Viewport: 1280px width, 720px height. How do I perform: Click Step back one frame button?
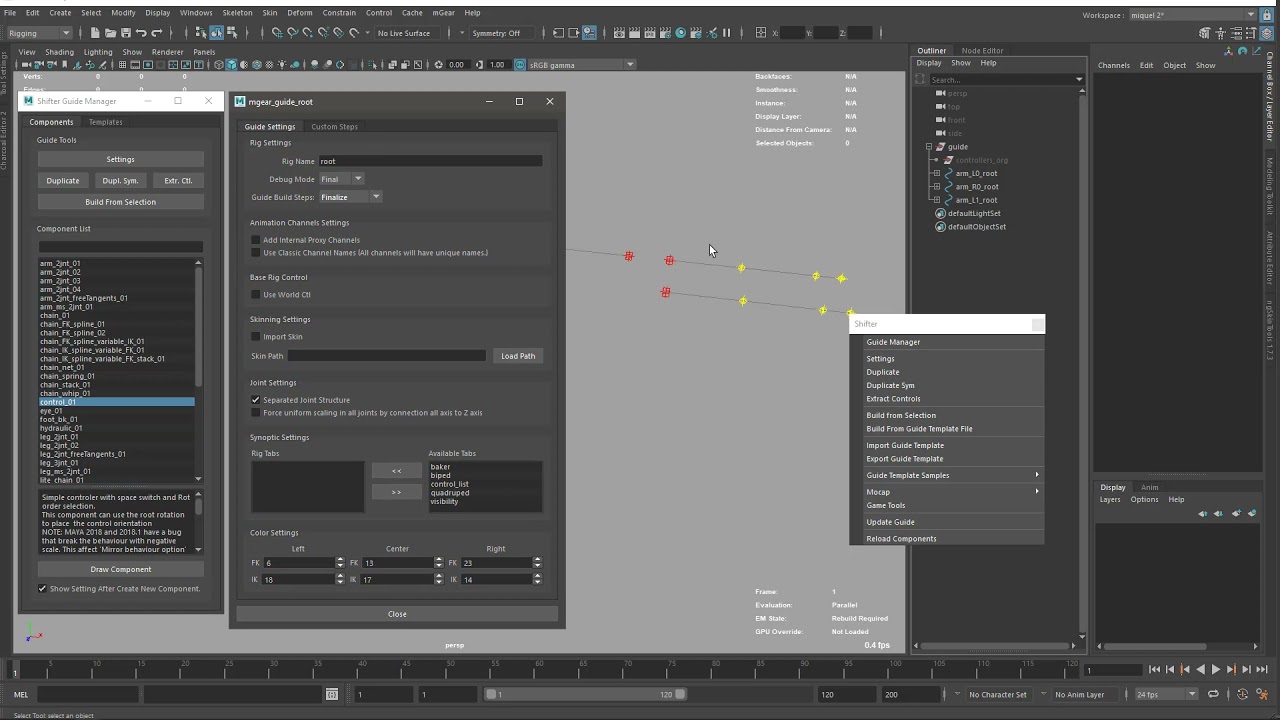(1170, 670)
